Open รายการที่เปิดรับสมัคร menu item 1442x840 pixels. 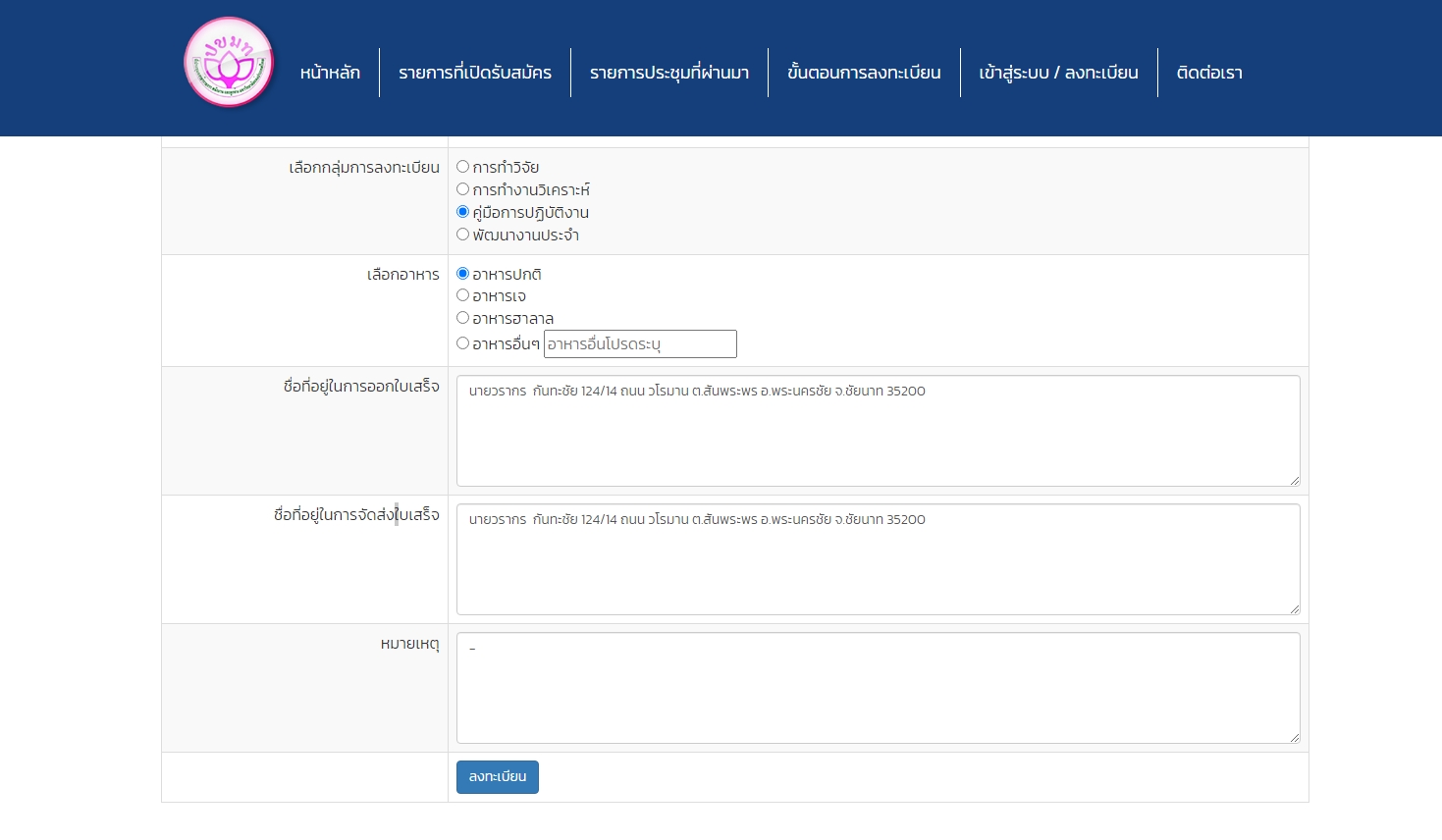[475, 73]
